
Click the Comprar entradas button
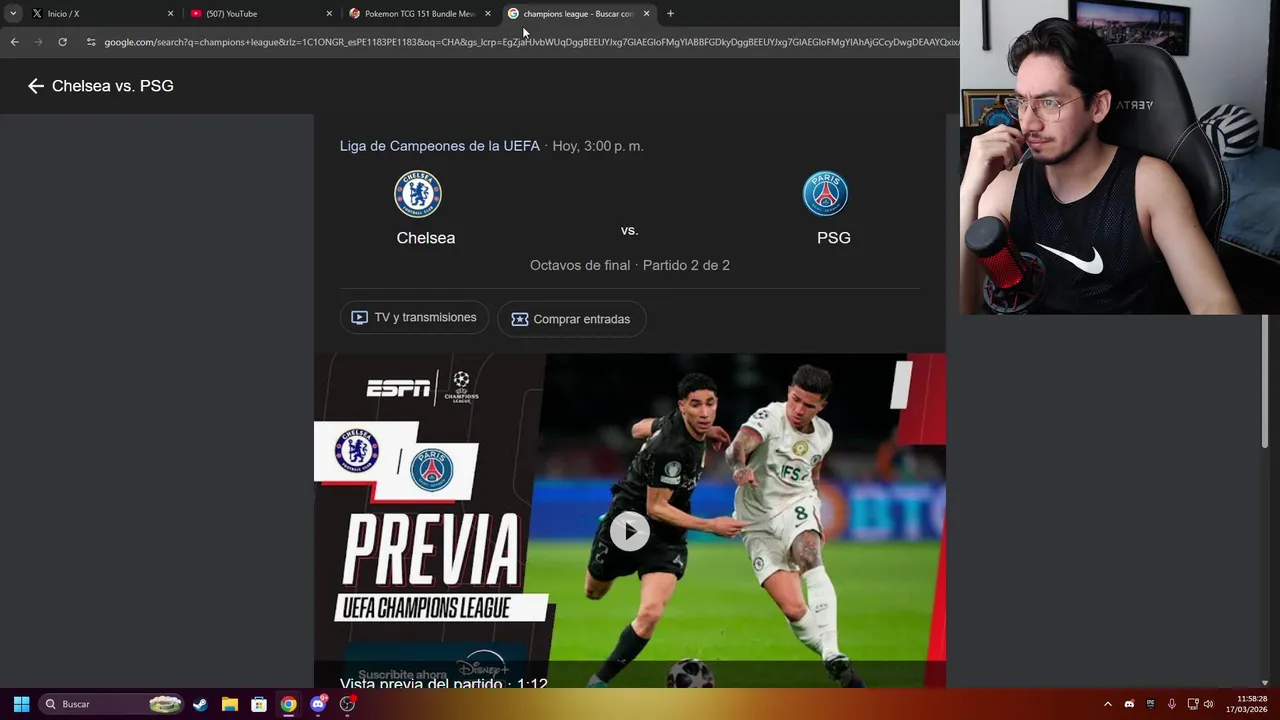point(571,319)
